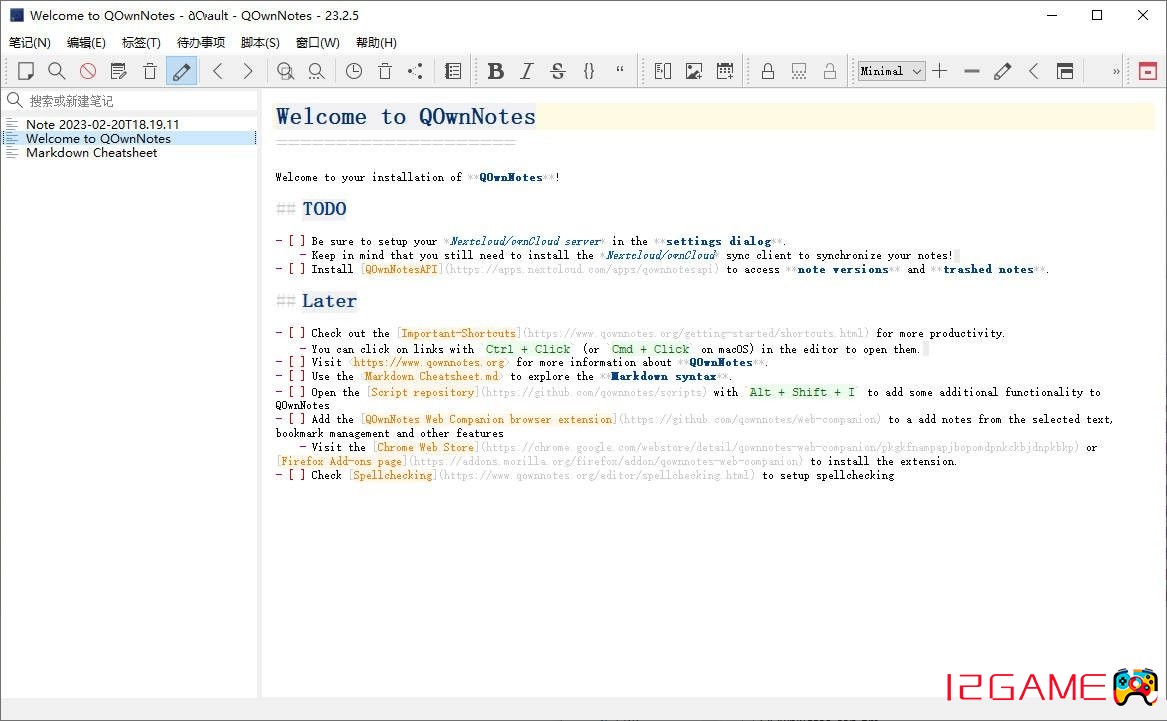
Task: Insert a block quote
Action: point(620,71)
